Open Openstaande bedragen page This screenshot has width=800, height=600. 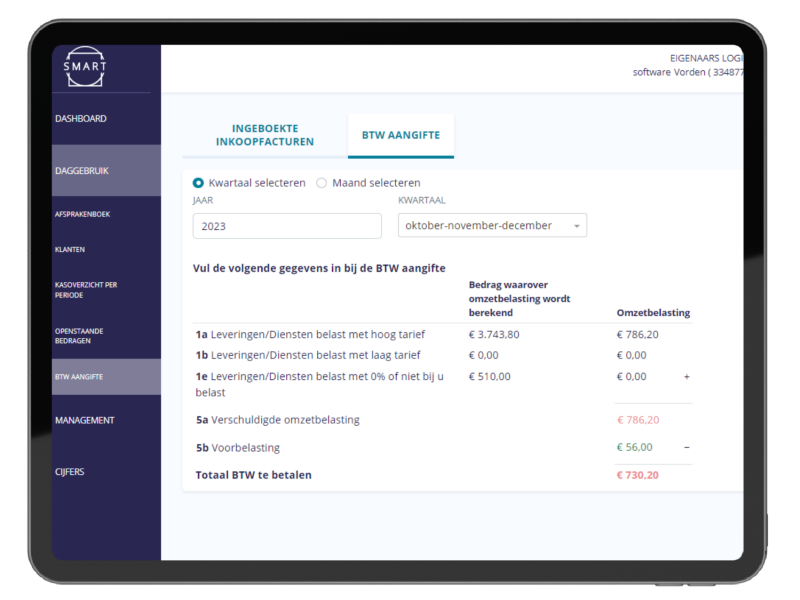[80, 336]
